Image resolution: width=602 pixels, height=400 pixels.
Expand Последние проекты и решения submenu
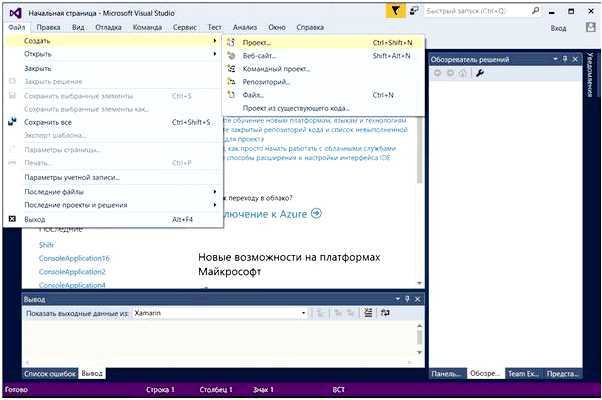(215, 205)
